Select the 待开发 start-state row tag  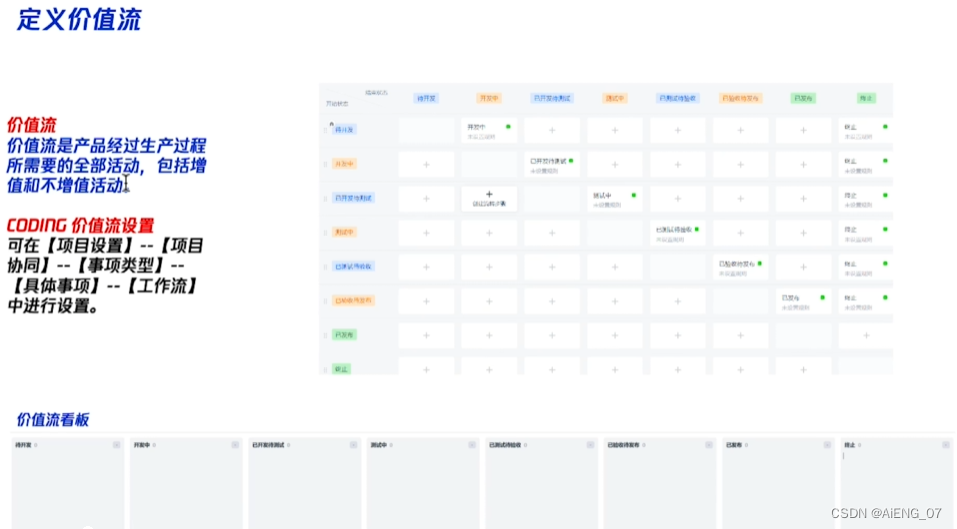344,130
